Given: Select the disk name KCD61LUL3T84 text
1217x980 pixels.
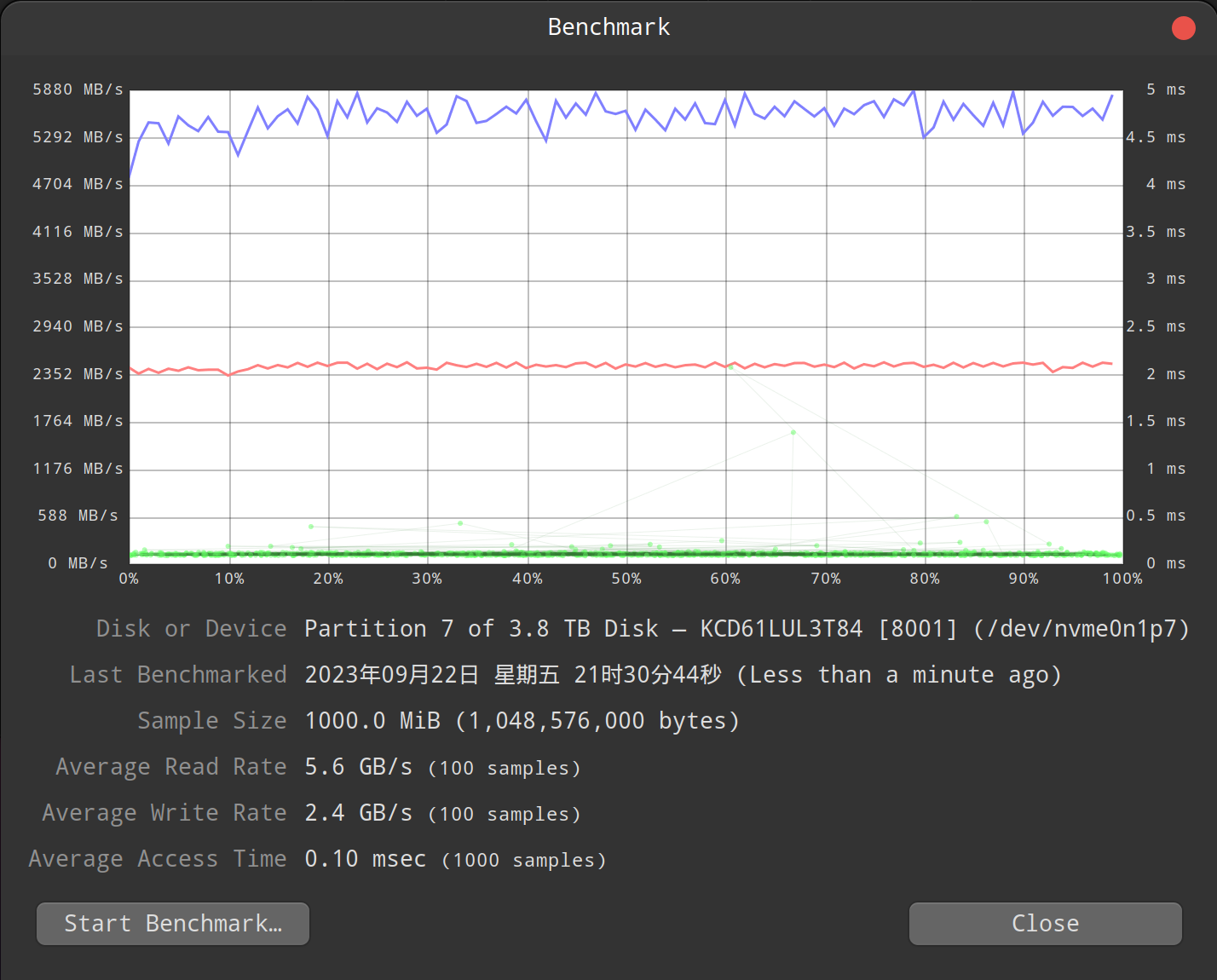Looking at the screenshot, I should (x=782, y=629).
